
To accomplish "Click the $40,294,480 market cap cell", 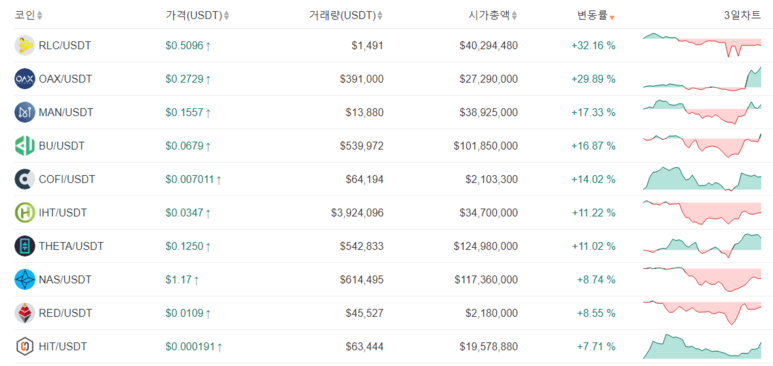I will pos(489,45).
